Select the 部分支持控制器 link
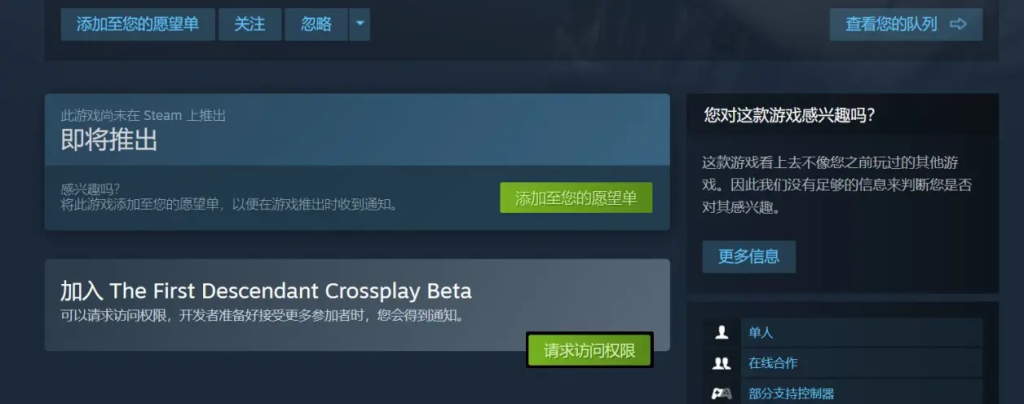The height and width of the screenshot is (404, 1024). (x=792, y=394)
